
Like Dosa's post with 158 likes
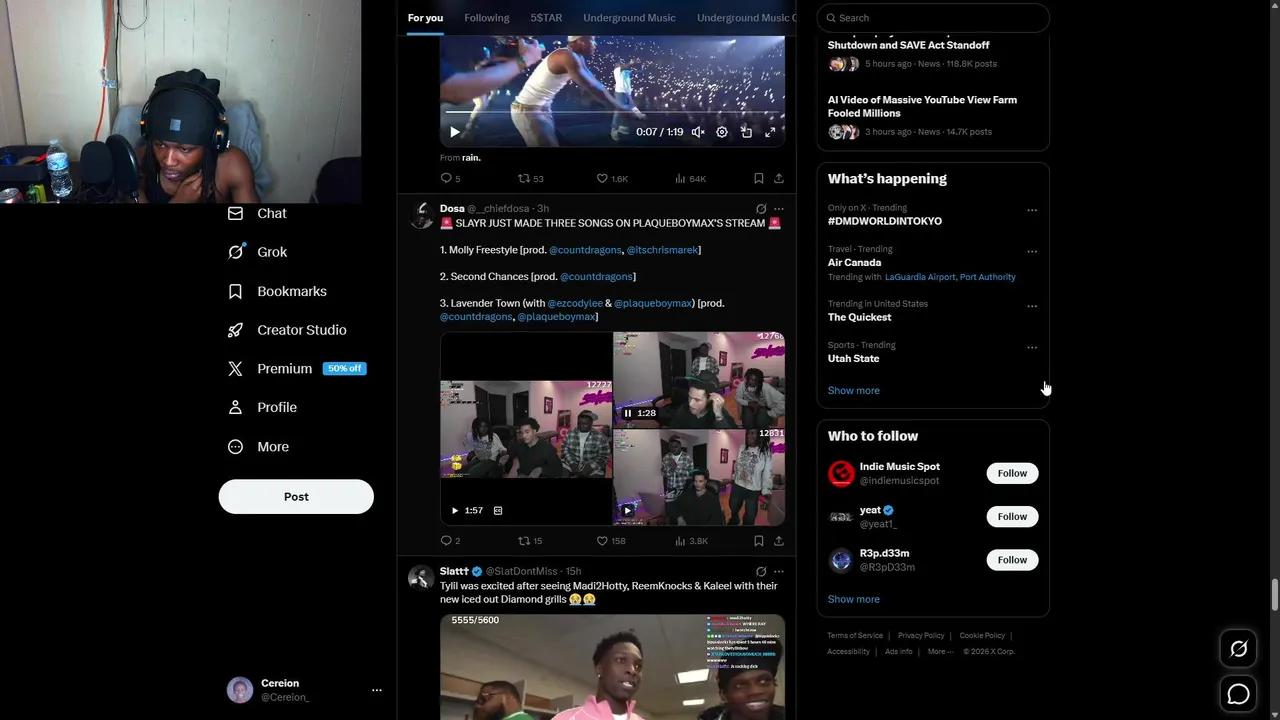611,541
